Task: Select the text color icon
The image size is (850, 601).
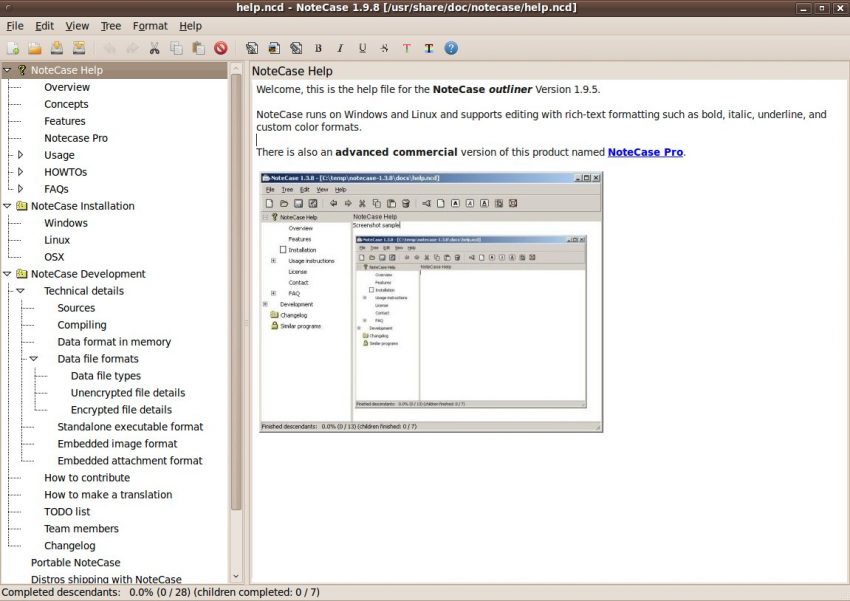Action: tap(406, 47)
